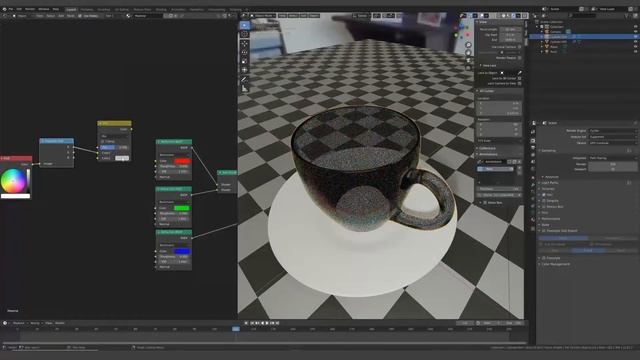Click the Lock to Object eyedropper icon
The width and height of the screenshot is (640, 360).
[x=520, y=73]
